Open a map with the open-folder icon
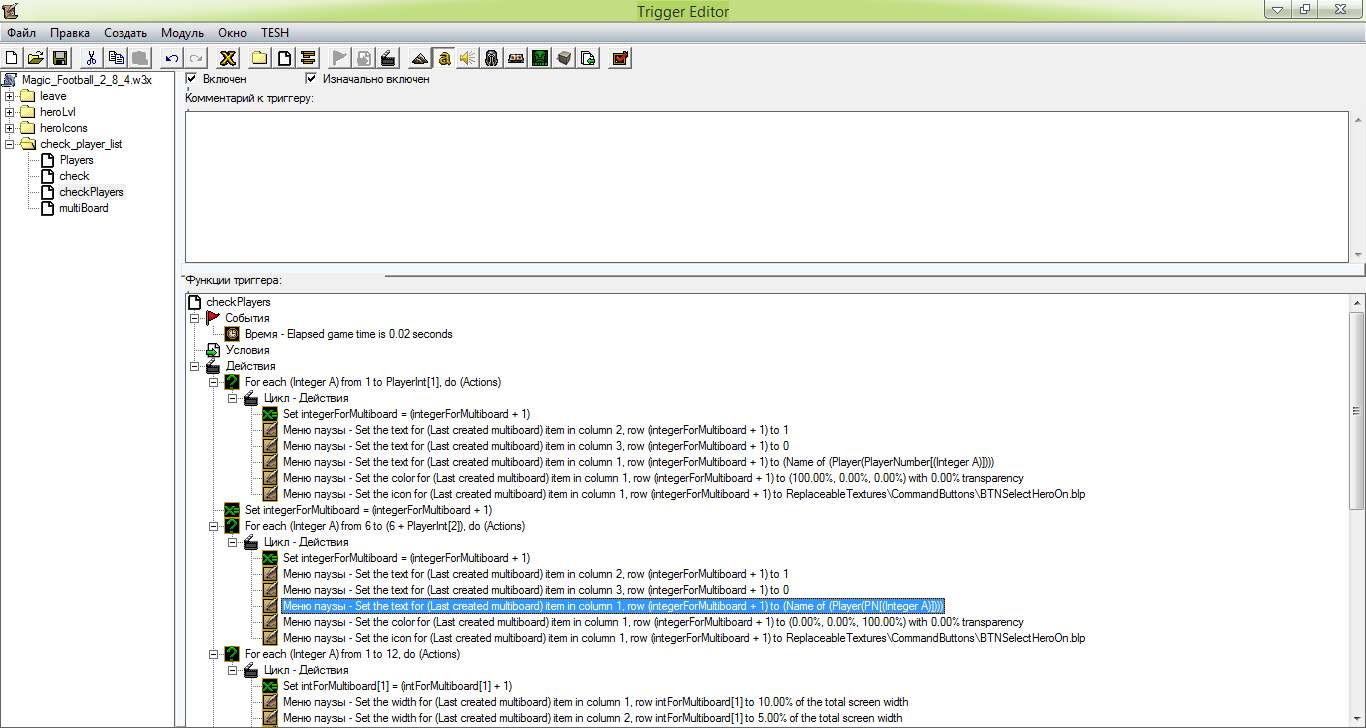This screenshot has width=1366, height=728. pos(35,58)
